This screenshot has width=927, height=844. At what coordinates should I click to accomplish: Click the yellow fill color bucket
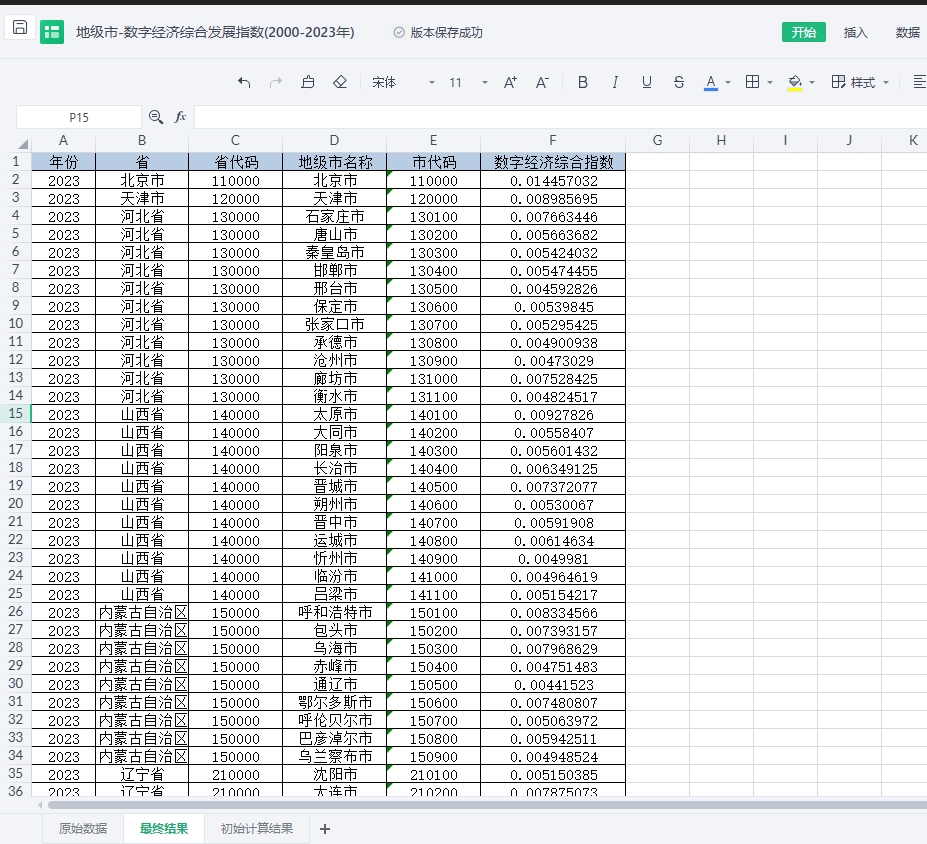(795, 82)
